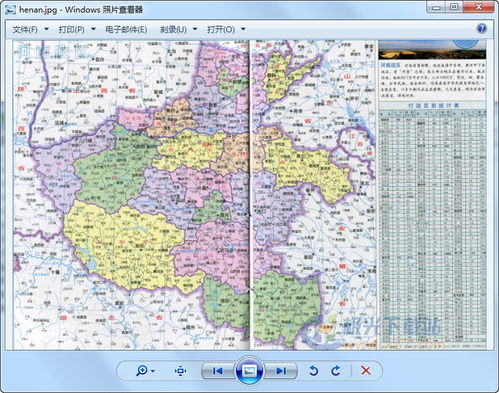This screenshot has width=499, height=393.
Task: Expand the 打印(P) dropdown arrow
Action: tap(93, 29)
